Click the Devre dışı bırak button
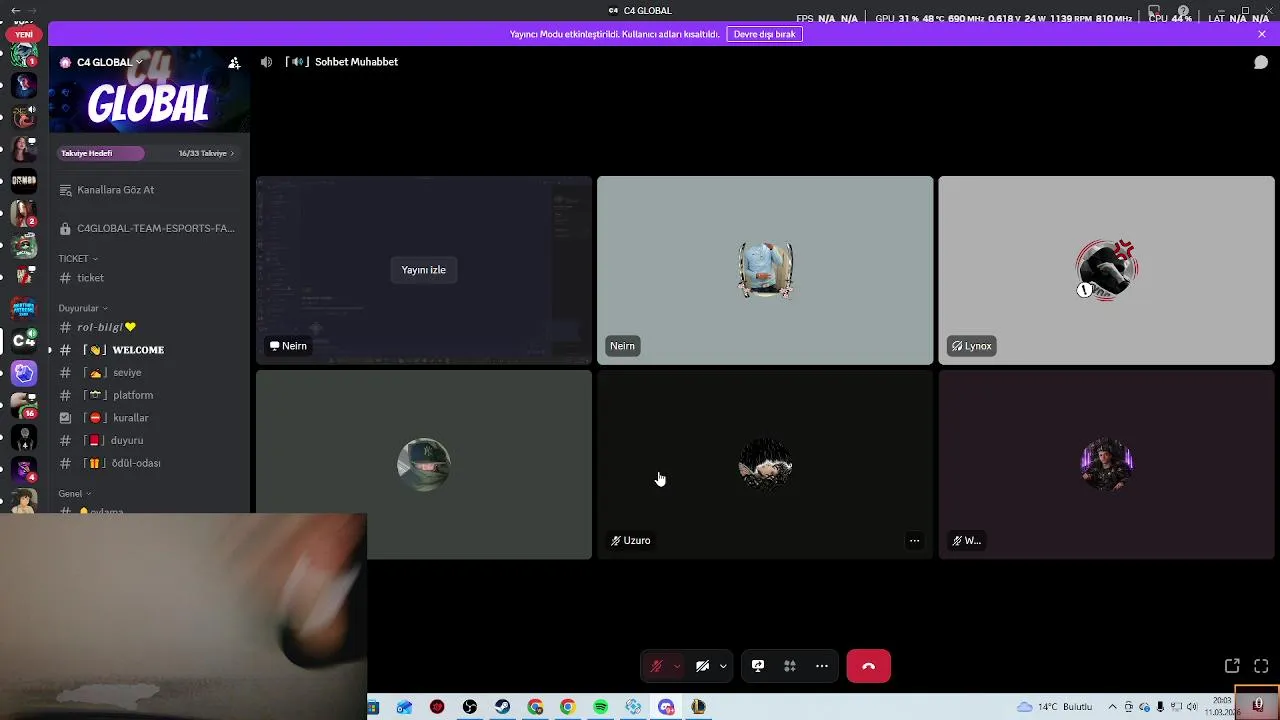1280x720 pixels. [764, 34]
